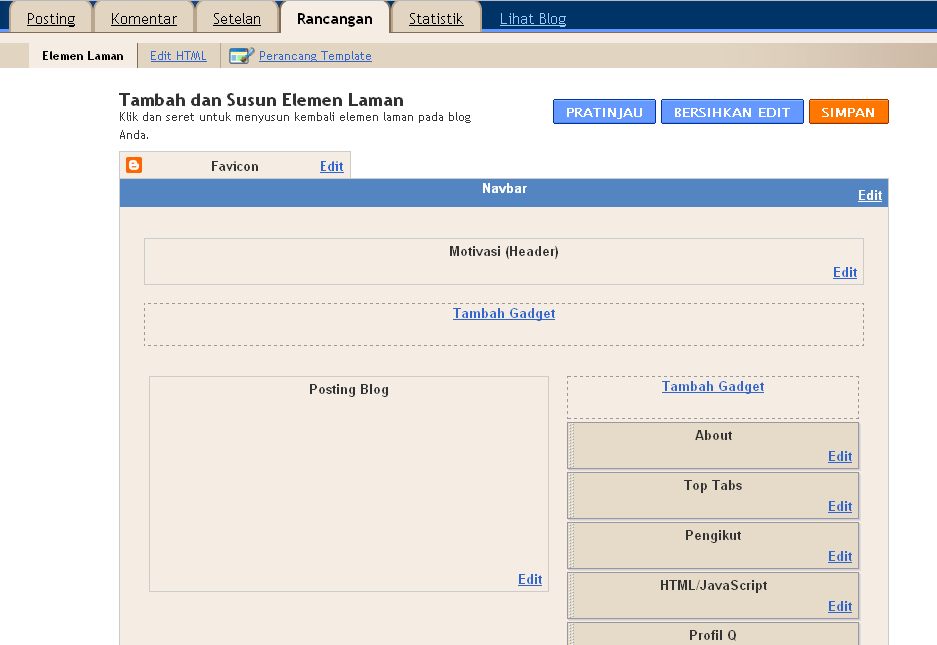Grab the Pengikut gadget drag handle

coord(571,546)
